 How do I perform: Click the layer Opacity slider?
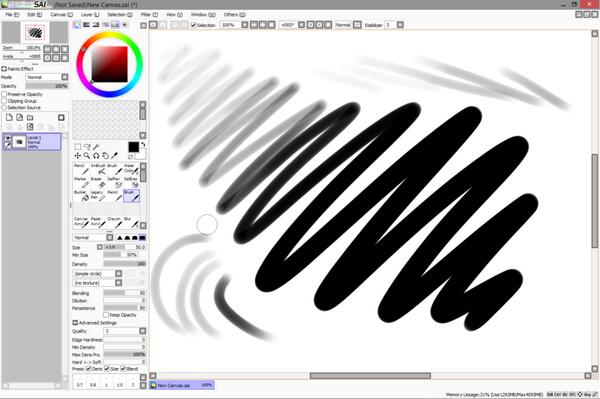(47, 86)
